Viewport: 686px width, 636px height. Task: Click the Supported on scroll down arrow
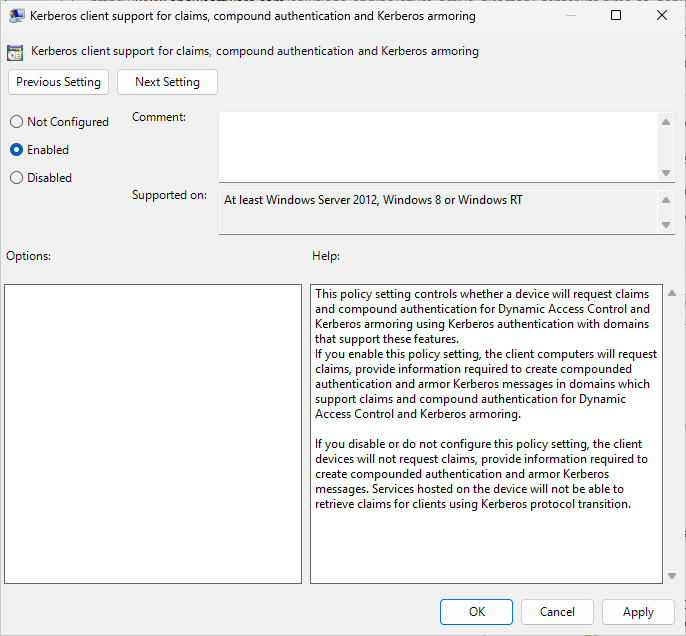pyautogui.click(x=666, y=225)
